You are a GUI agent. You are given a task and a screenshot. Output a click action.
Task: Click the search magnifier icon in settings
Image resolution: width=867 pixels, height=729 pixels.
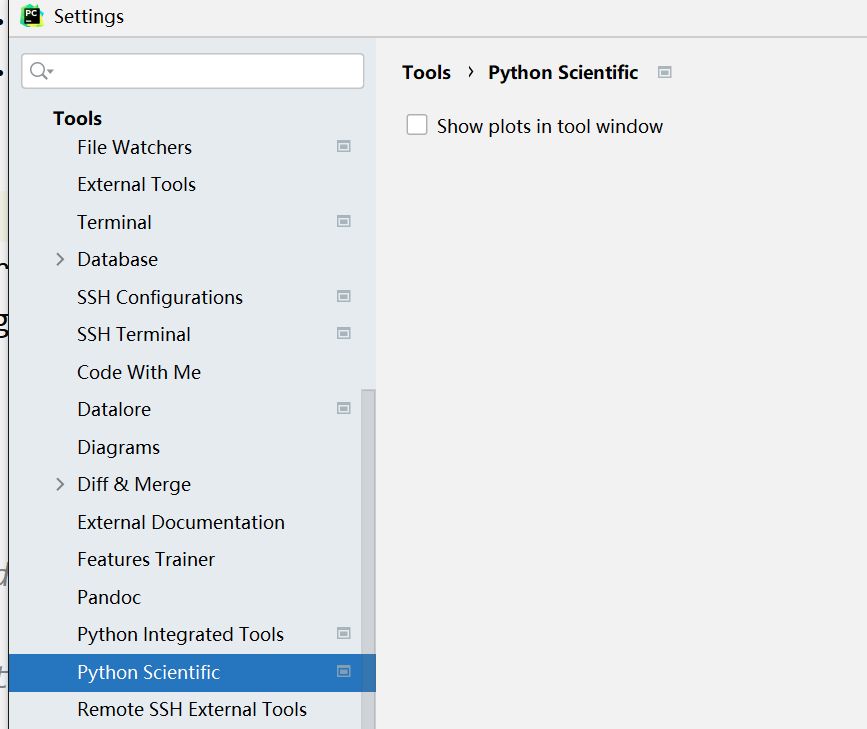pyautogui.click(x=40, y=71)
